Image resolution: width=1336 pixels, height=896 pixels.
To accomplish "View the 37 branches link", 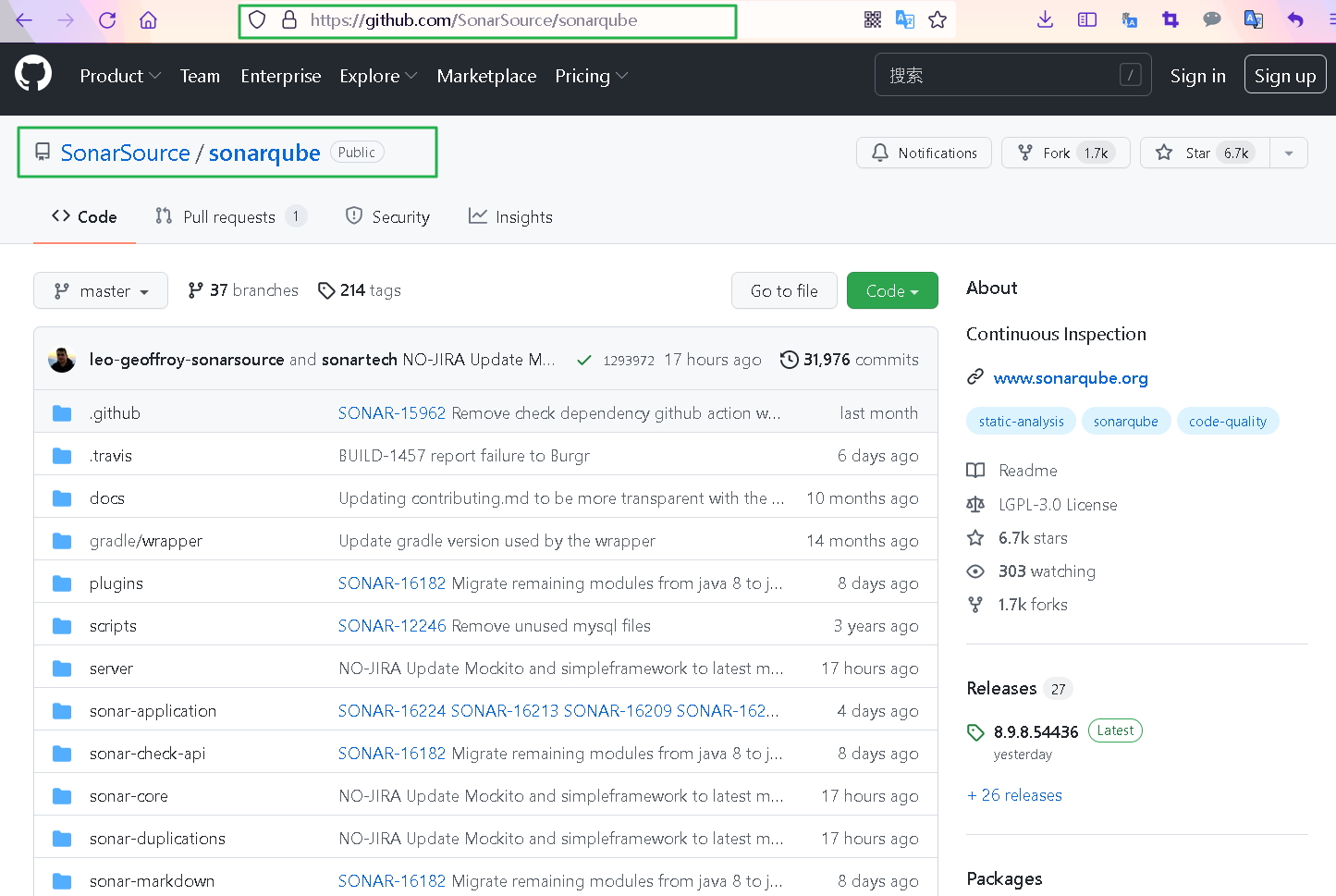I will click(x=243, y=290).
